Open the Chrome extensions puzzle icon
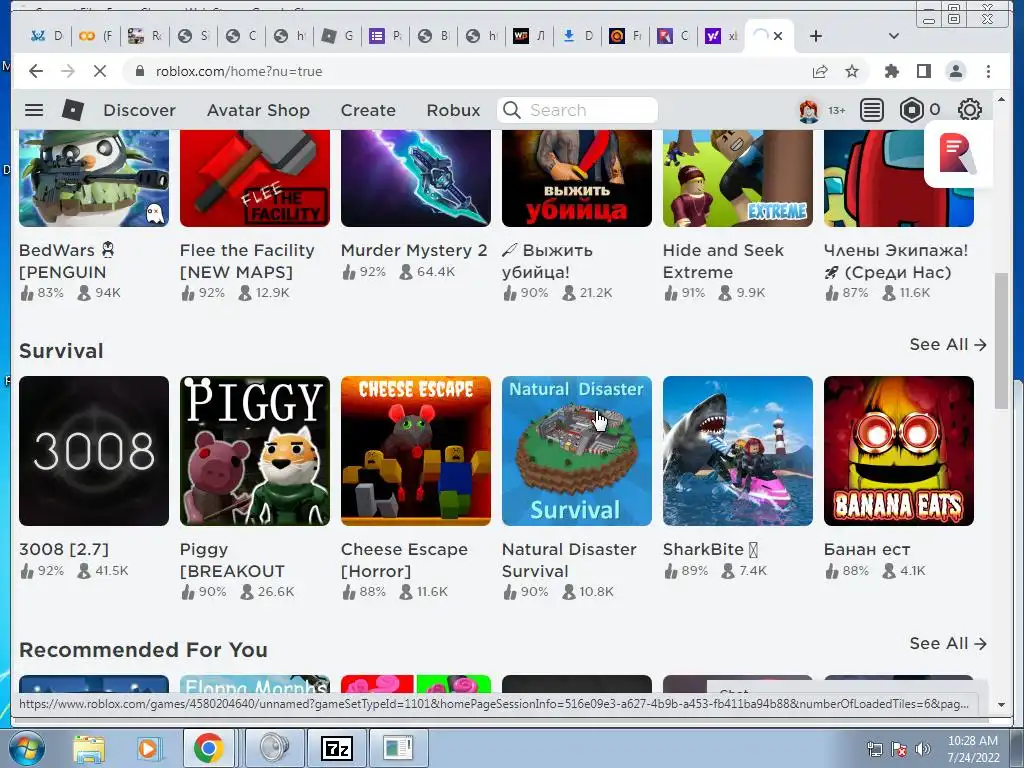The image size is (1024, 768). point(891,71)
